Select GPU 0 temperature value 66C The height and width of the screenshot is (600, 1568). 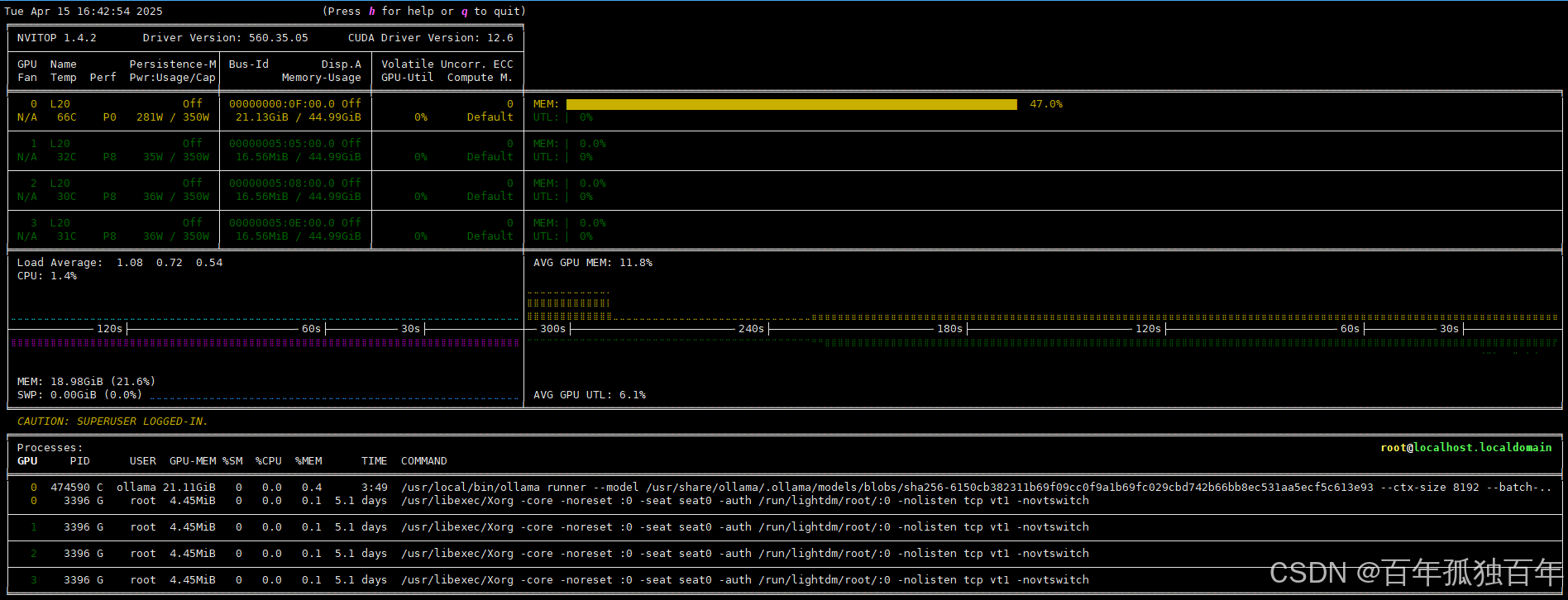[x=67, y=117]
